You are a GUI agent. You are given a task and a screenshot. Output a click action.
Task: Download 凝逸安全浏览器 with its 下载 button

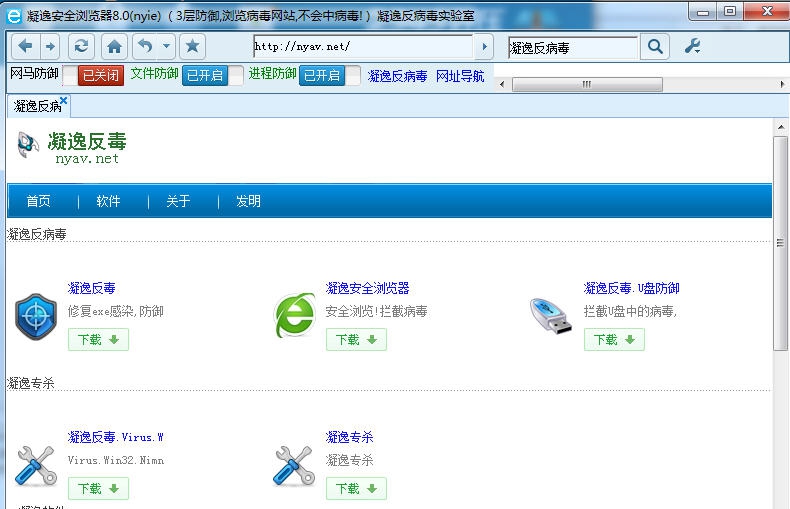click(356, 340)
